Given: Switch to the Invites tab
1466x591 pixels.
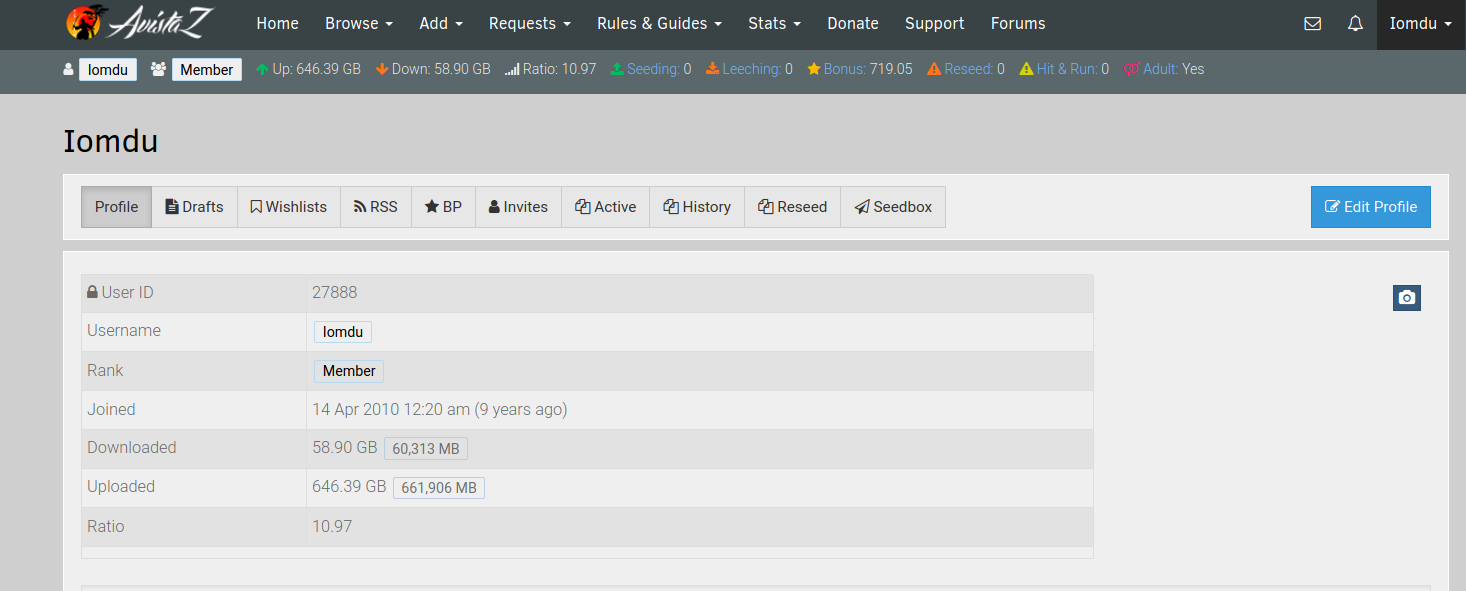Looking at the screenshot, I should [x=518, y=207].
